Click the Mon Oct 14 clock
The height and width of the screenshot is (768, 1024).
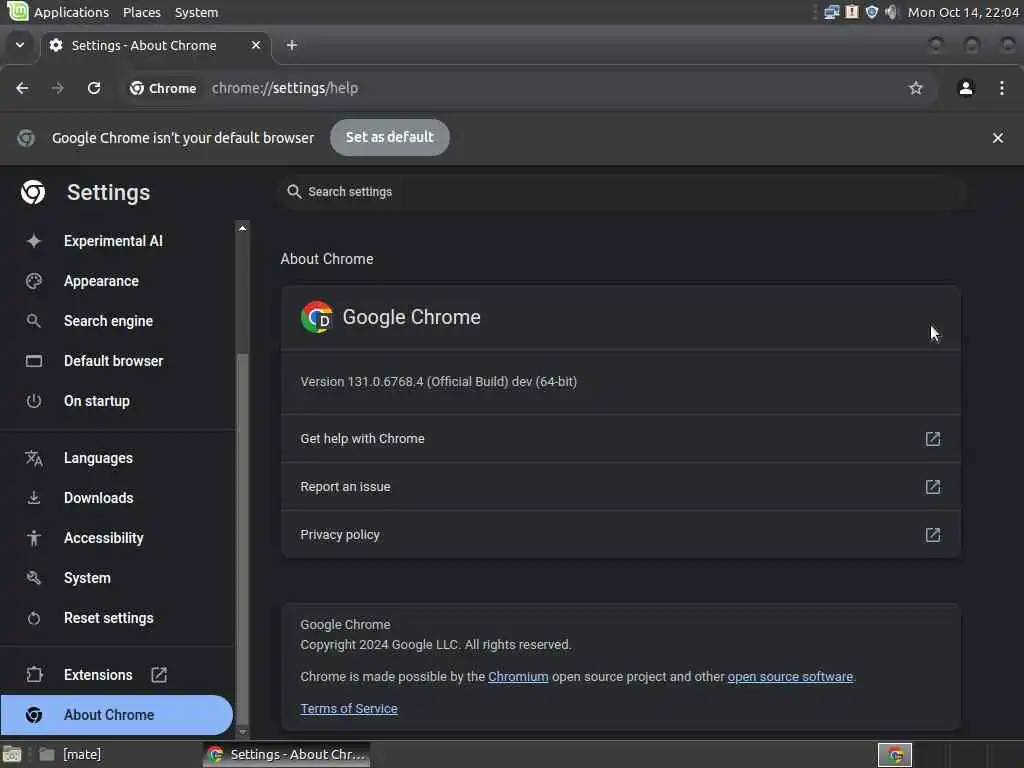click(963, 12)
